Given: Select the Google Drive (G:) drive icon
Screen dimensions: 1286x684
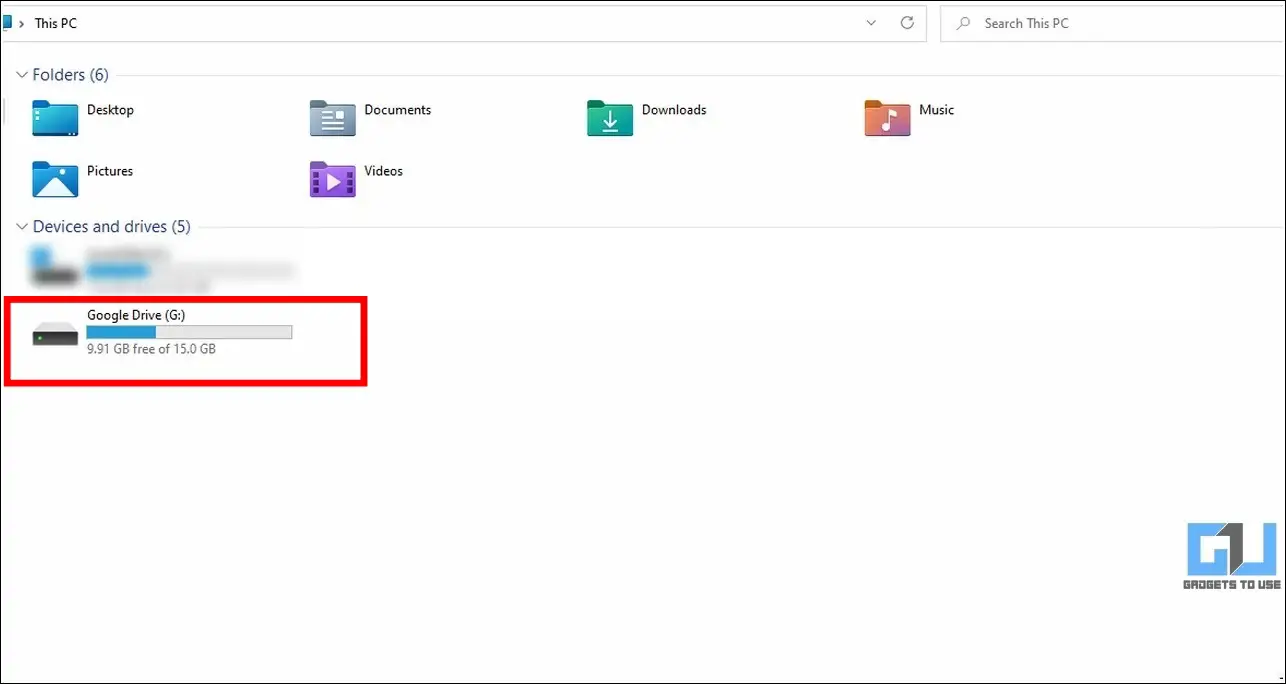Looking at the screenshot, I should 55,334.
